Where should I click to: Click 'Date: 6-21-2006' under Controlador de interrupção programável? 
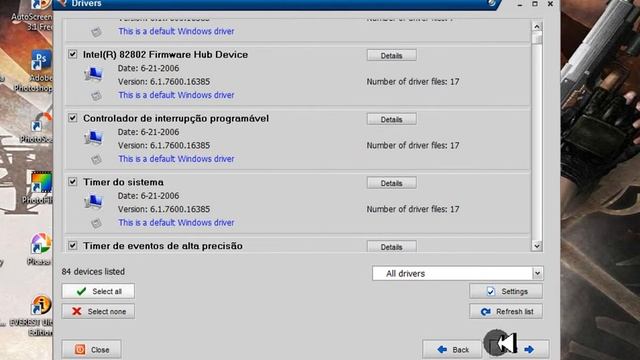[x=148, y=132]
